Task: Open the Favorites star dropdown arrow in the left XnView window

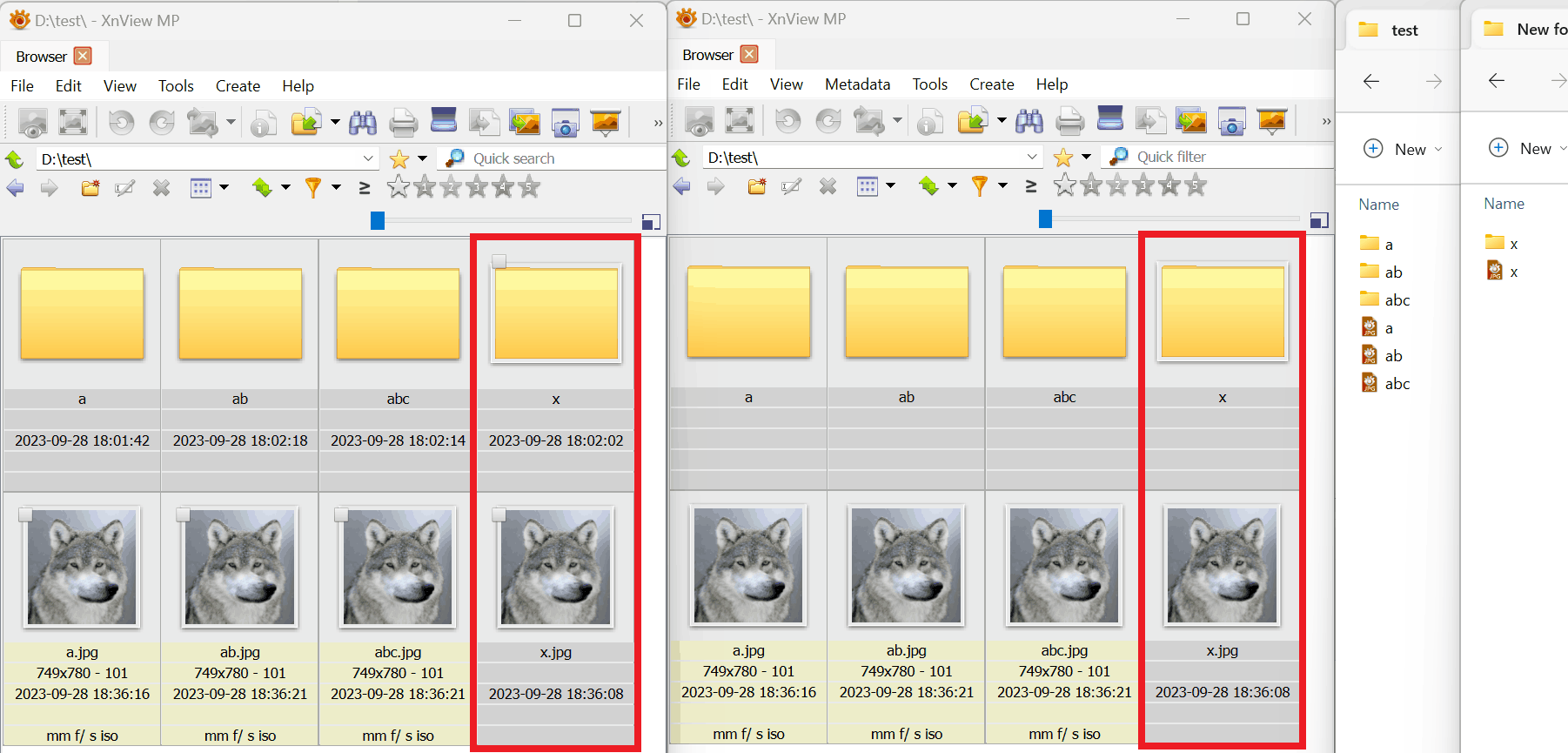Action: 422,158
